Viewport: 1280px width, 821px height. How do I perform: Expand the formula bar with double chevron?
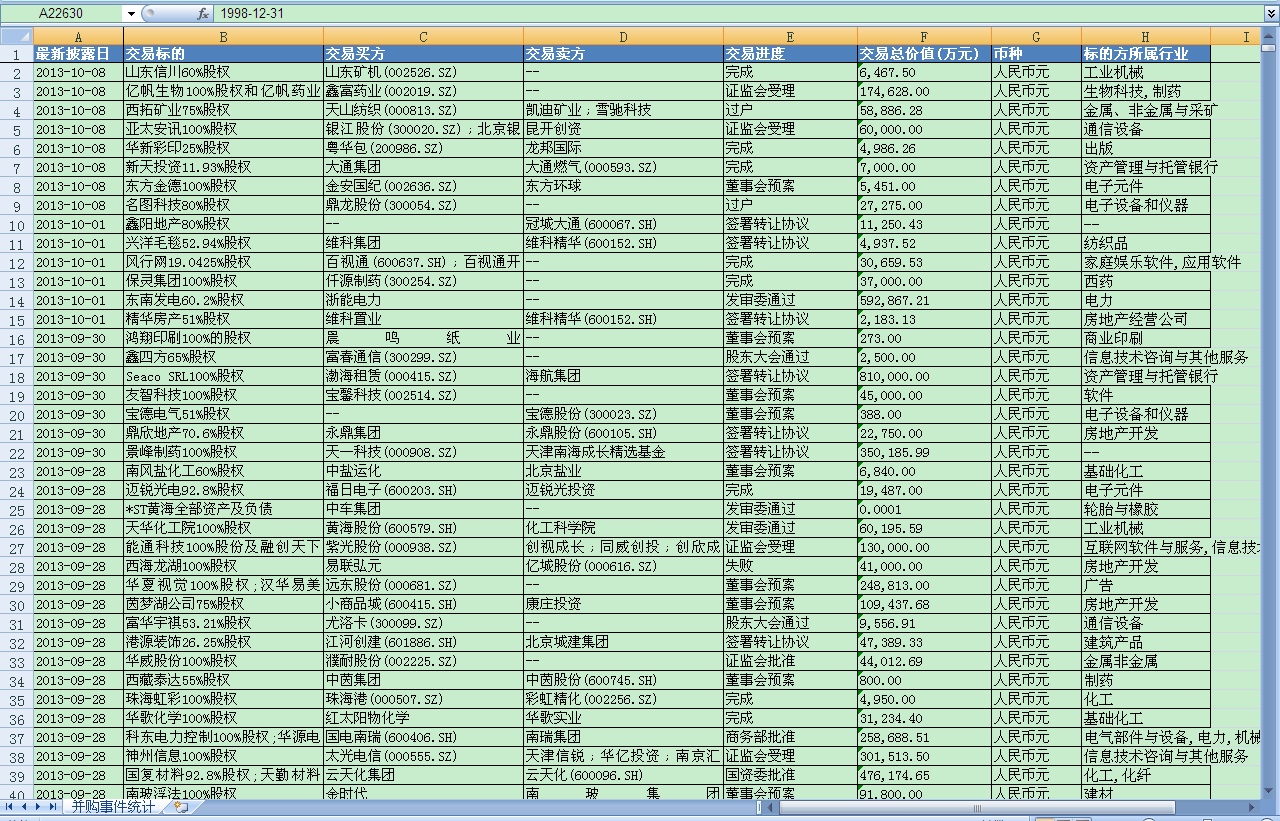pyautogui.click(x=1270, y=14)
